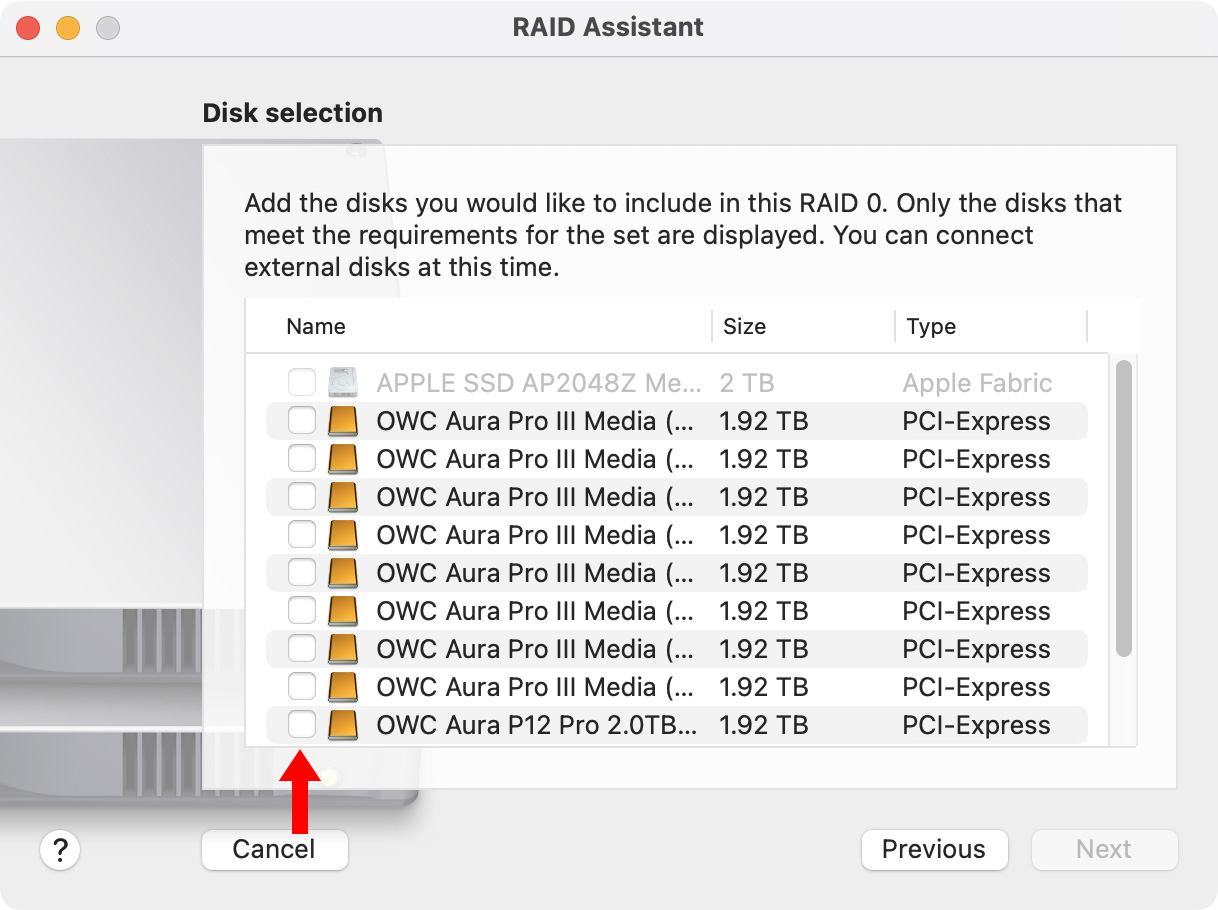Click the first OWC Aura Pro III drive icon
Viewport: 1218px width, 910px height.
pyautogui.click(x=343, y=421)
